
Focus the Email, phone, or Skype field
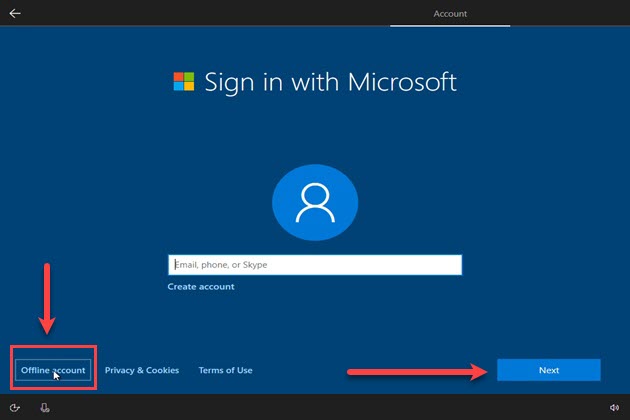coord(315,265)
